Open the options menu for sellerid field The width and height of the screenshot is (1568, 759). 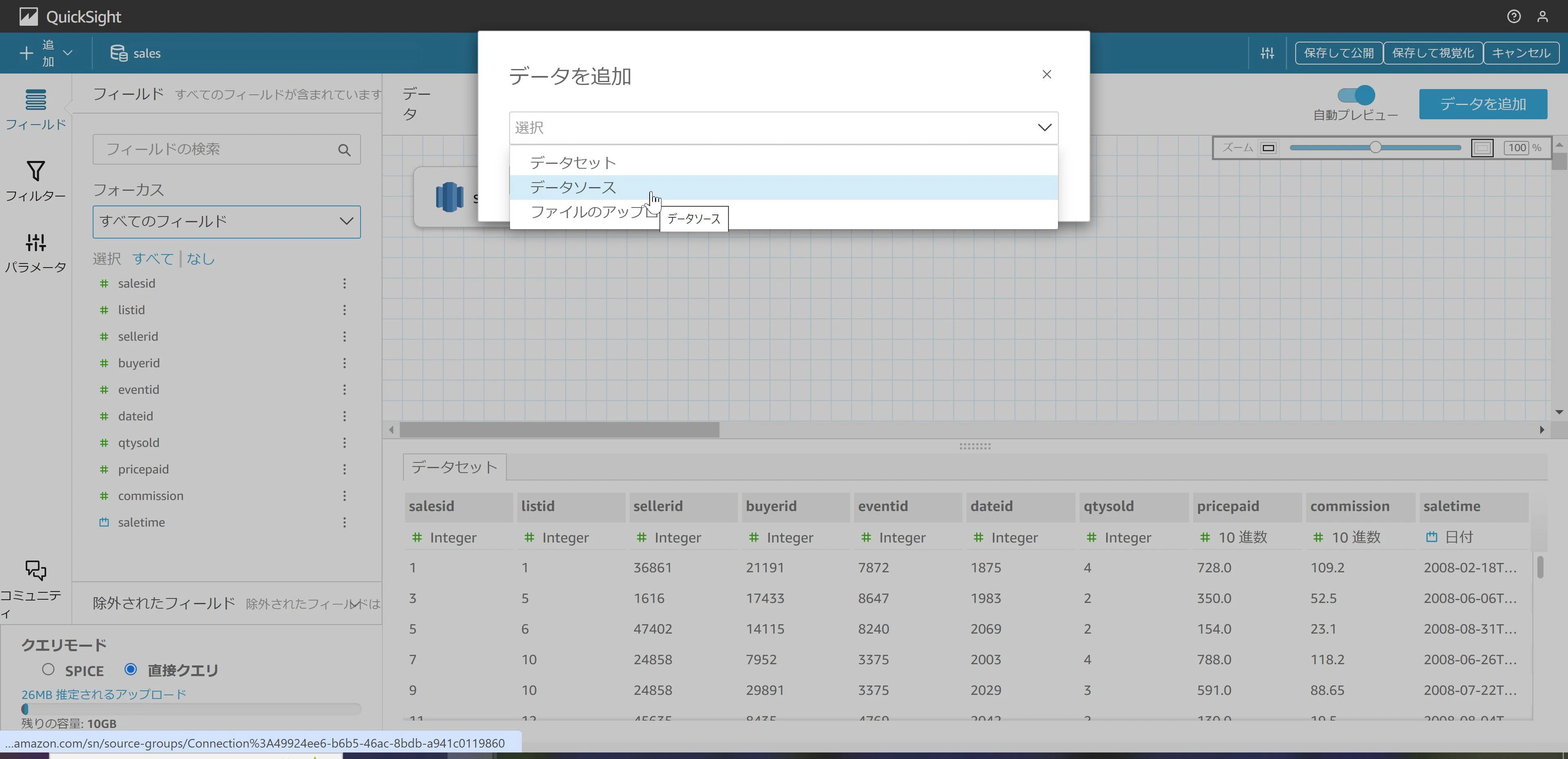345,336
